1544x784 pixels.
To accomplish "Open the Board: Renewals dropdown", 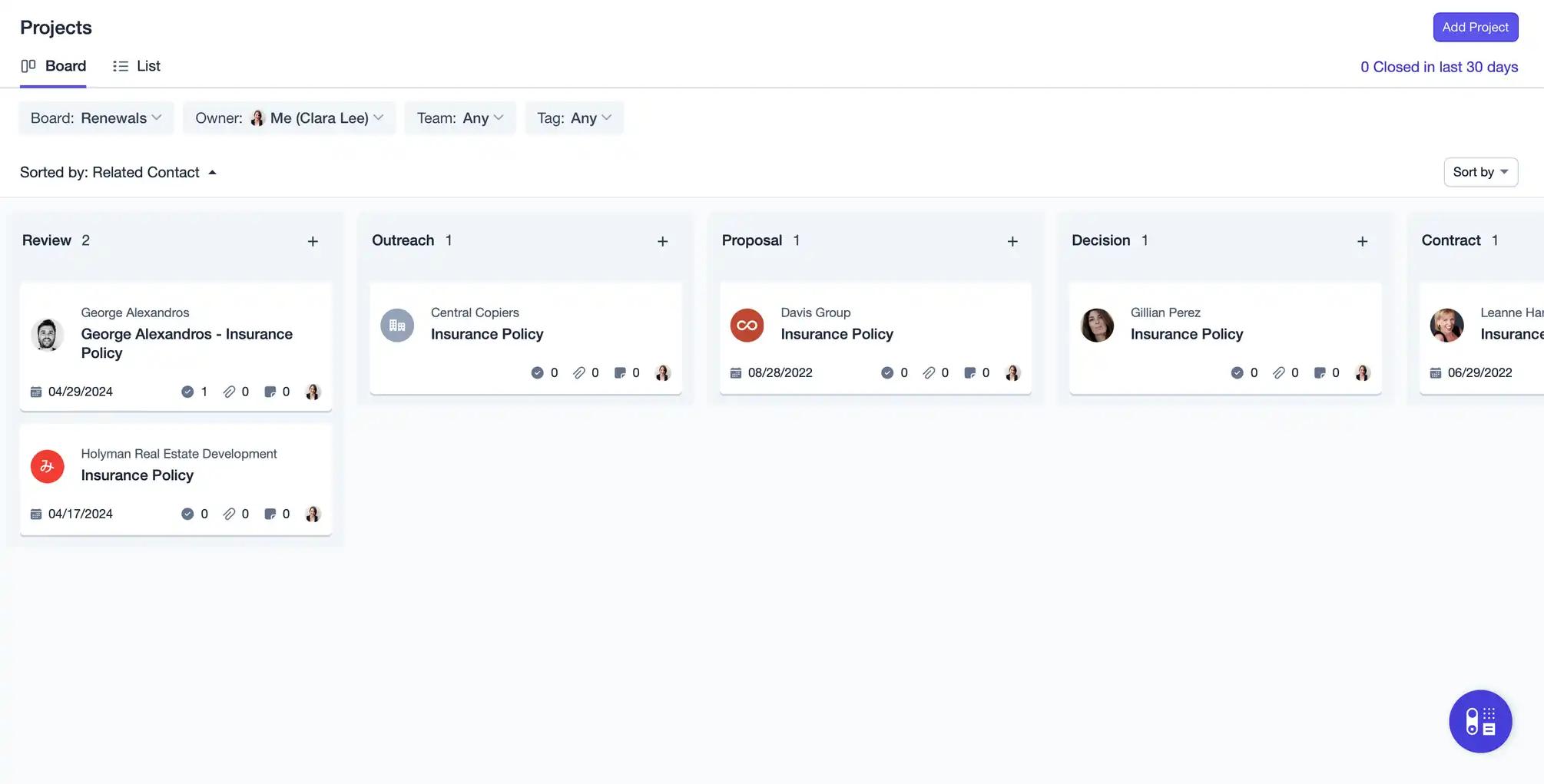I will coord(96,117).
